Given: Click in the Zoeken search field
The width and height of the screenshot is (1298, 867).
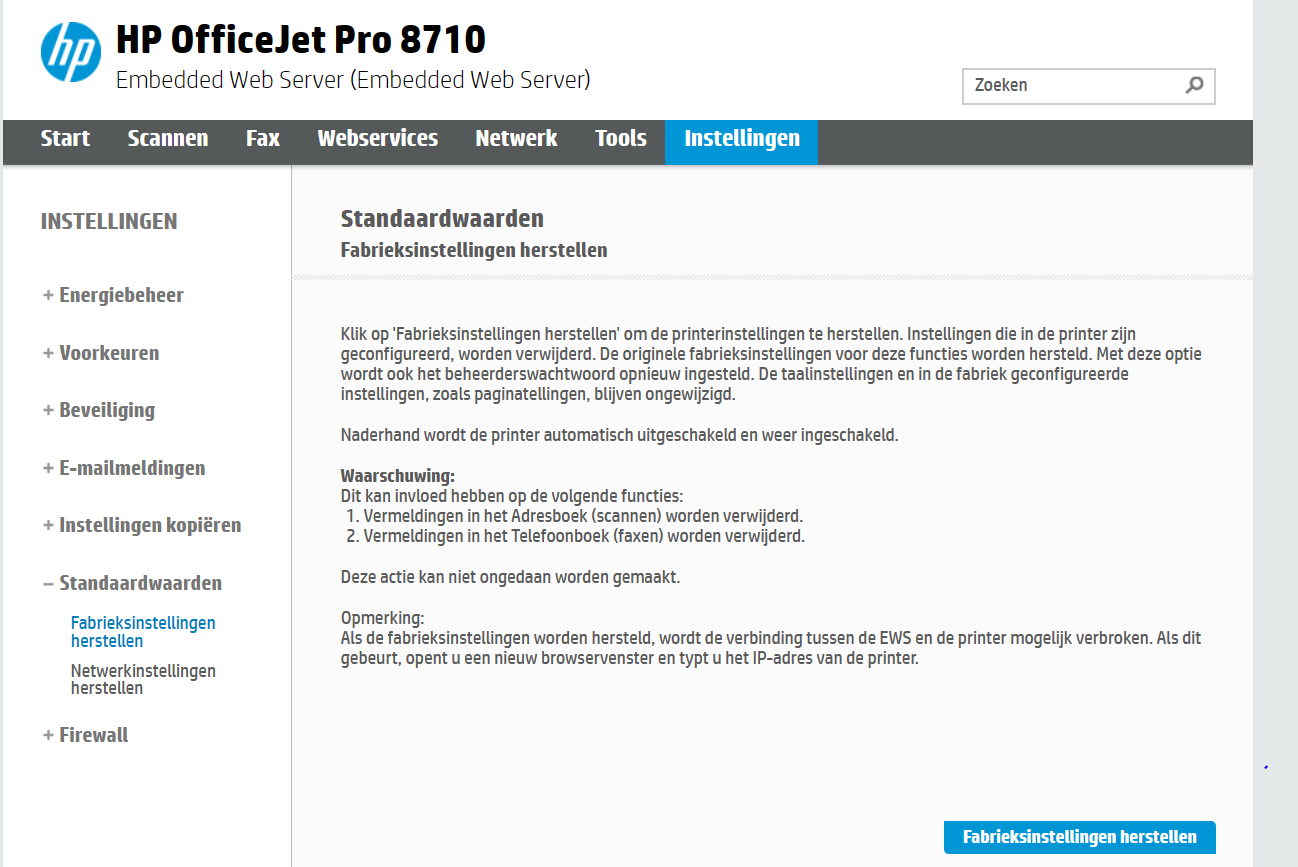Looking at the screenshot, I should 1070,86.
